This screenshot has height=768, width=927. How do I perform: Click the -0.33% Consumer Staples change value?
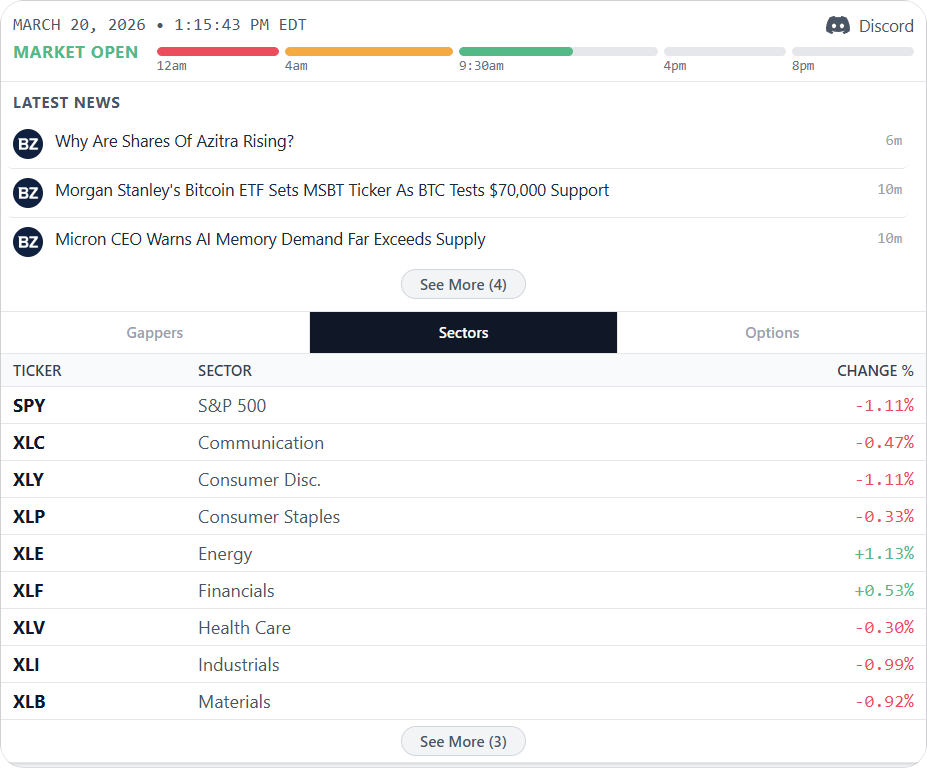pyautogui.click(x=884, y=516)
